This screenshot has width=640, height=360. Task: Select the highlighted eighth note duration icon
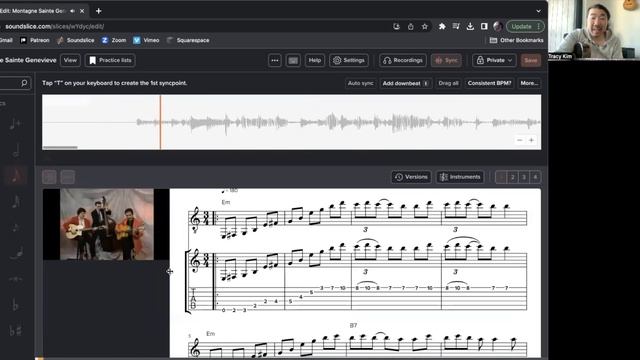[16, 176]
